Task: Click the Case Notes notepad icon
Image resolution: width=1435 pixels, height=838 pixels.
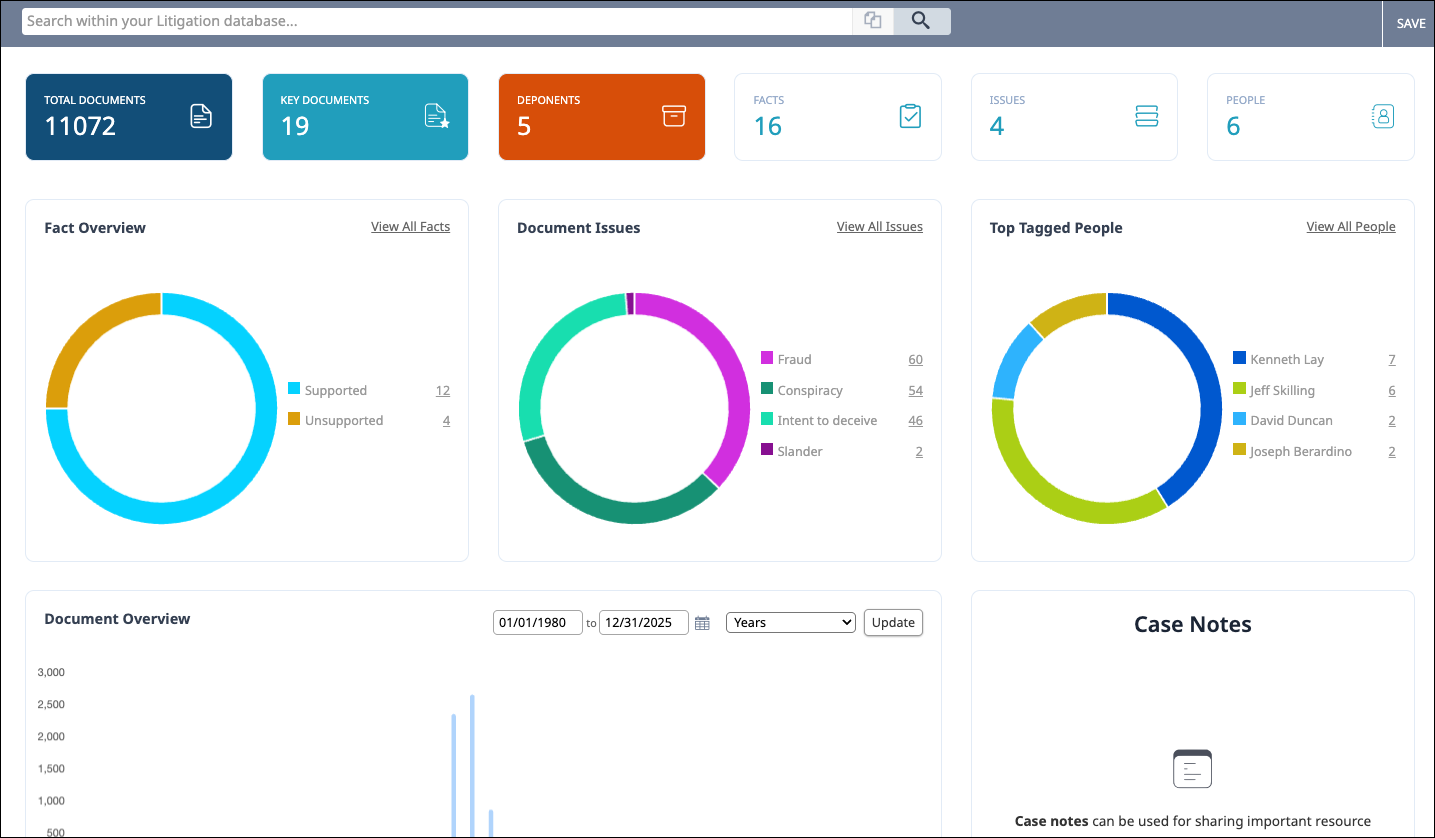Action: tap(1192, 769)
